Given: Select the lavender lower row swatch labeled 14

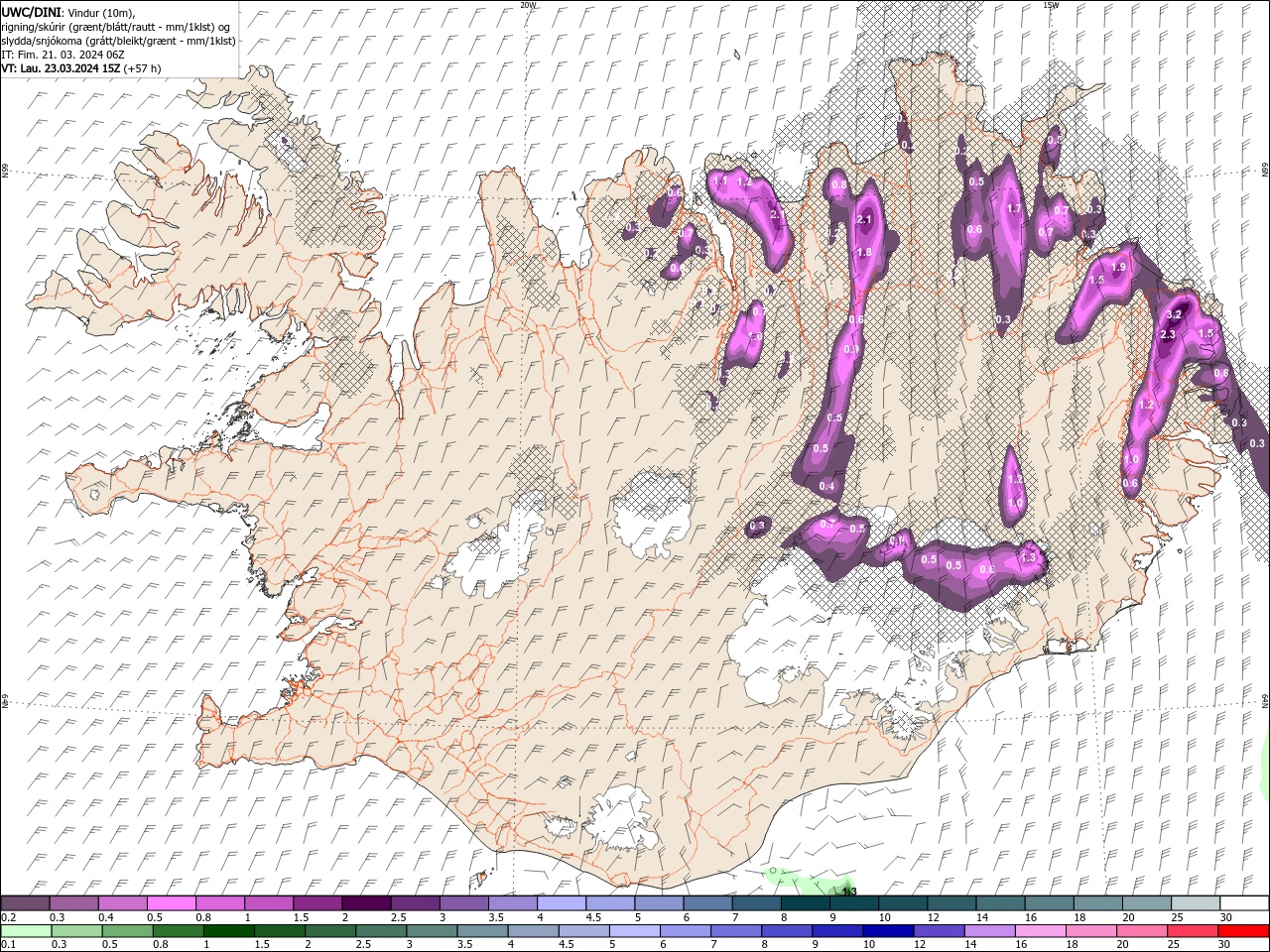Looking at the screenshot, I should [988, 930].
